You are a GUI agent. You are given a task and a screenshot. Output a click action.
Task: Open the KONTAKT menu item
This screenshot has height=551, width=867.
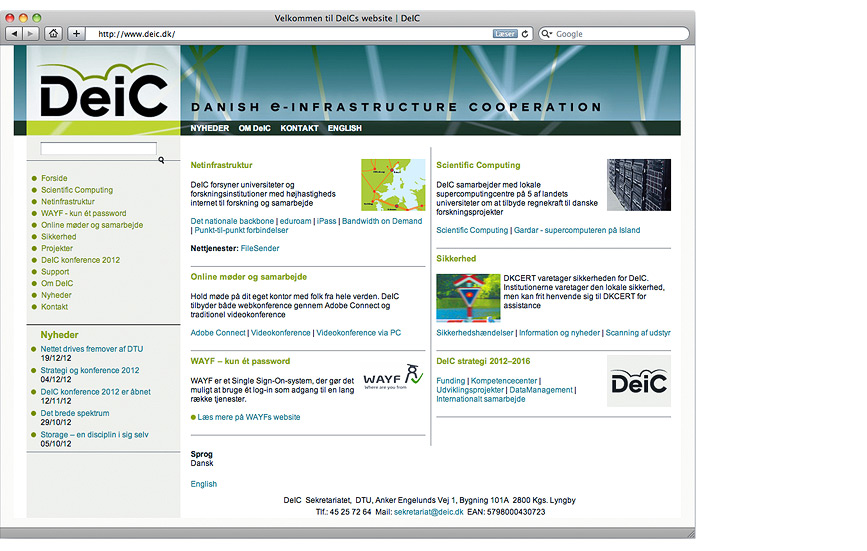coord(299,128)
